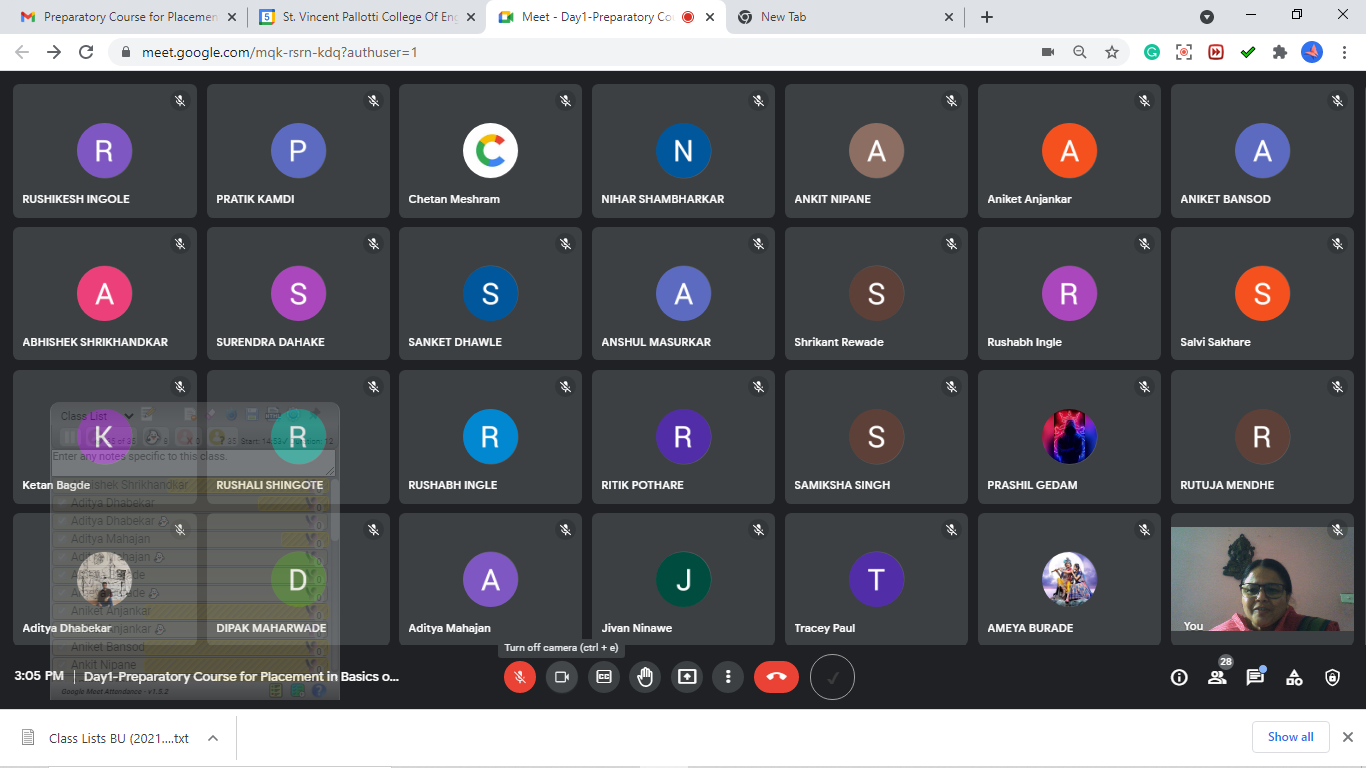Image resolution: width=1366 pixels, height=768 pixels.
Task: Open the Grammarly extension icon
Action: (1152, 52)
